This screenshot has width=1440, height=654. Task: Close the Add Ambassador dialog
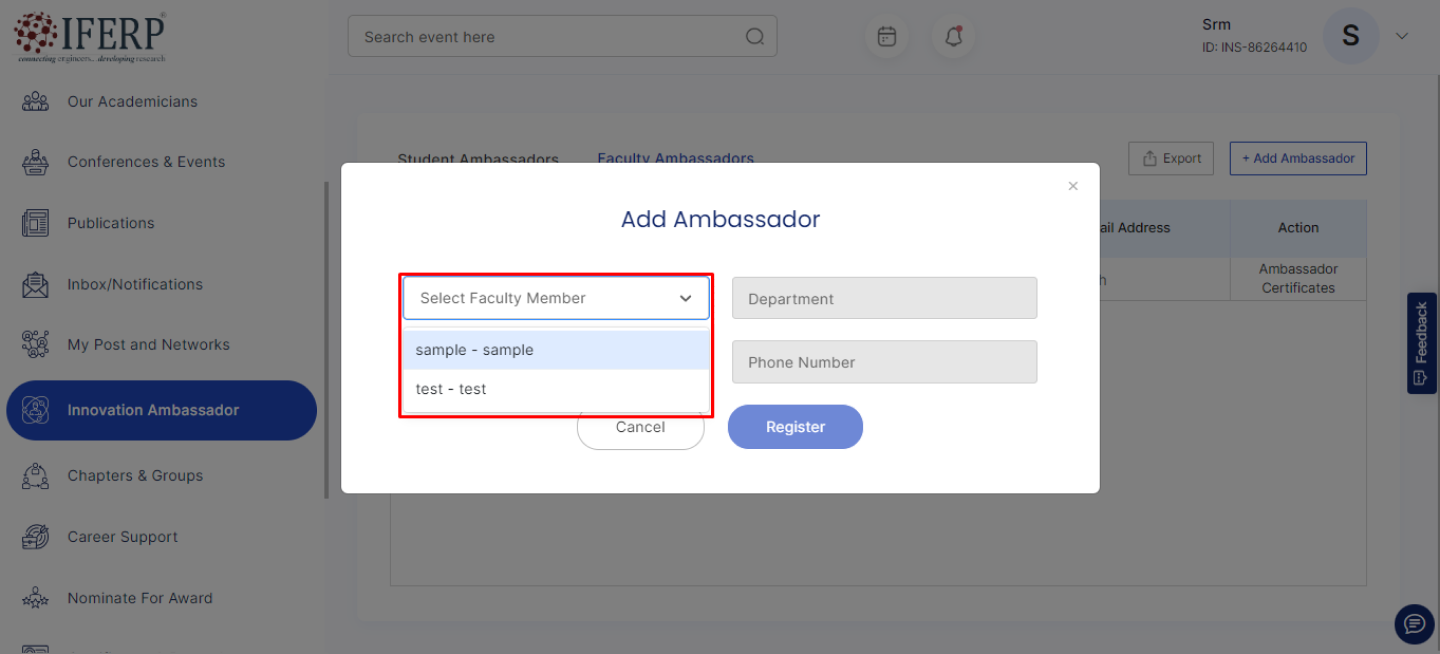[x=1073, y=186]
